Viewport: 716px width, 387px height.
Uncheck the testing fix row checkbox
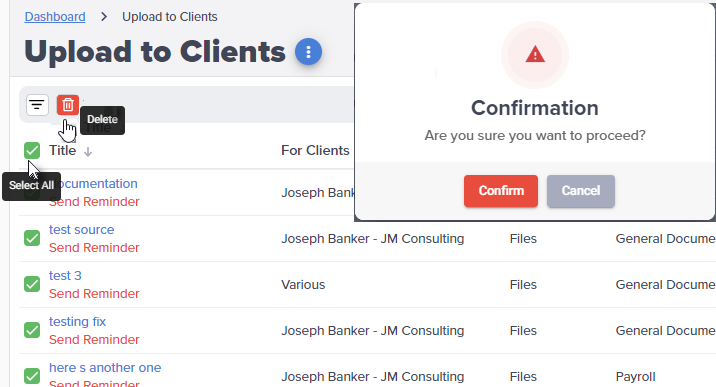(32, 330)
